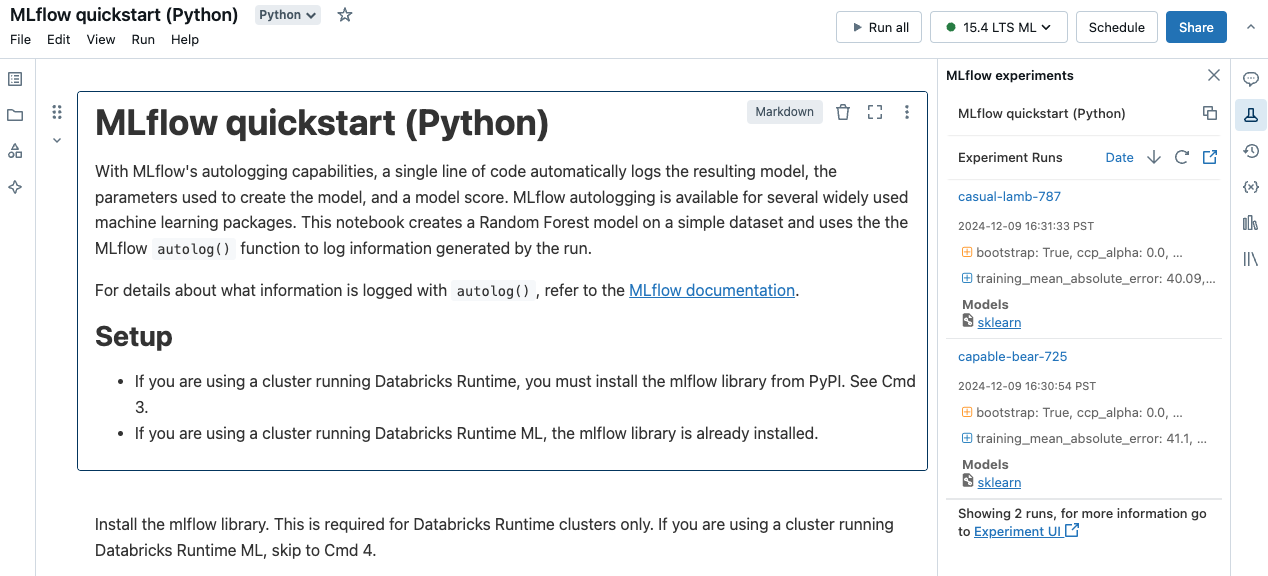The width and height of the screenshot is (1268, 576).
Task: Open the catalog schema browser
Action: (14, 151)
